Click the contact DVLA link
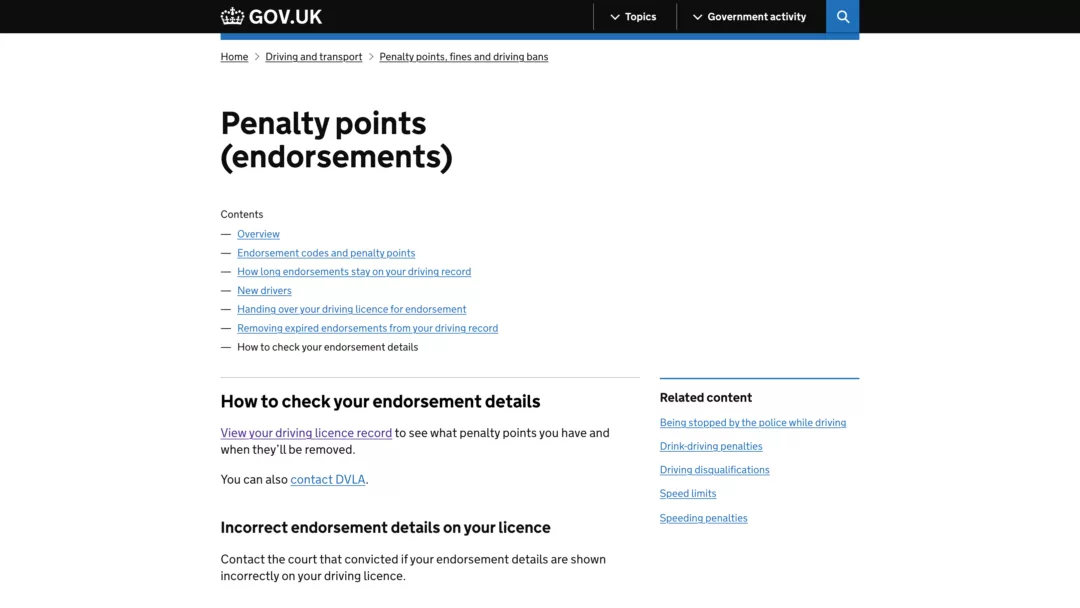The height and width of the screenshot is (608, 1080). [x=328, y=479]
